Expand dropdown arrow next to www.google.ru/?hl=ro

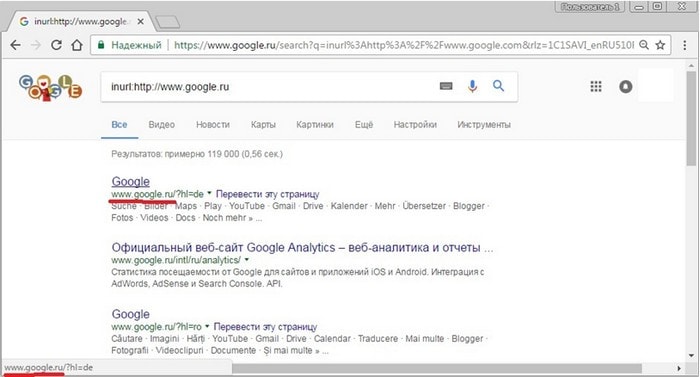pyautogui.click(x=207, y=326)
